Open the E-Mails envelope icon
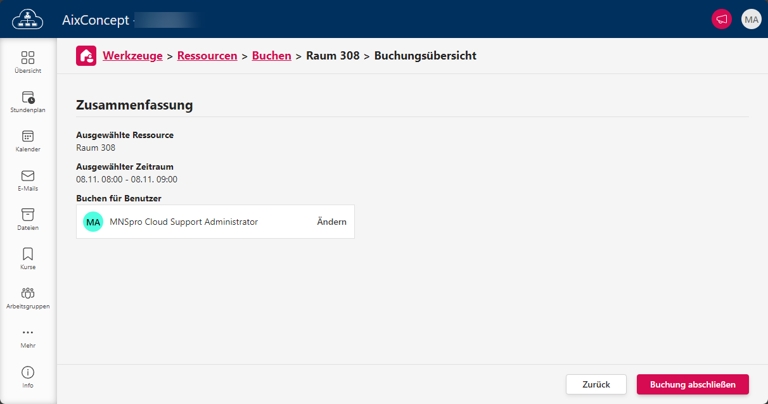768x404 pixels. tap(28, 176)
